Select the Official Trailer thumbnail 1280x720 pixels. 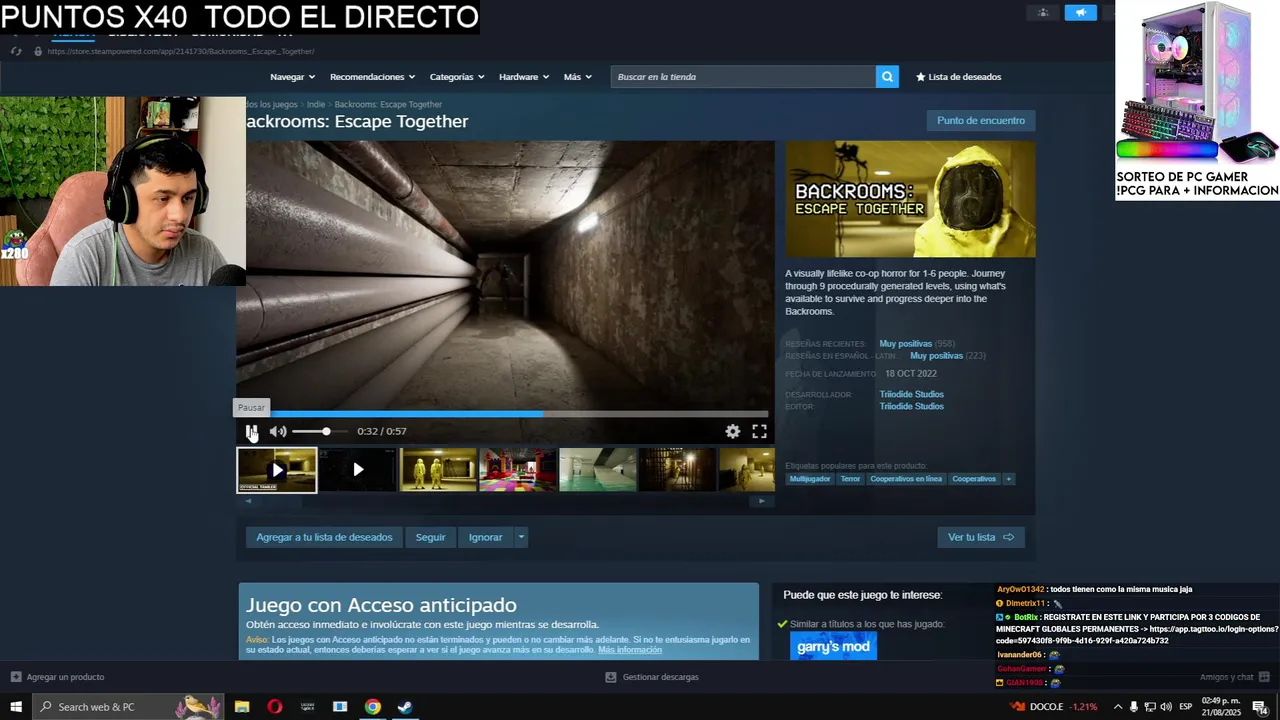point(277,470)
